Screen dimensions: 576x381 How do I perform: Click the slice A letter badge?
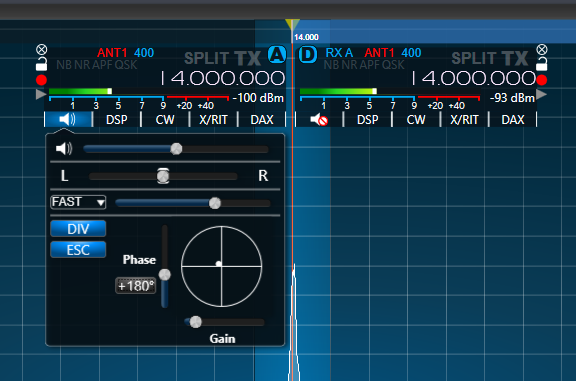click(x=277, y=55)
